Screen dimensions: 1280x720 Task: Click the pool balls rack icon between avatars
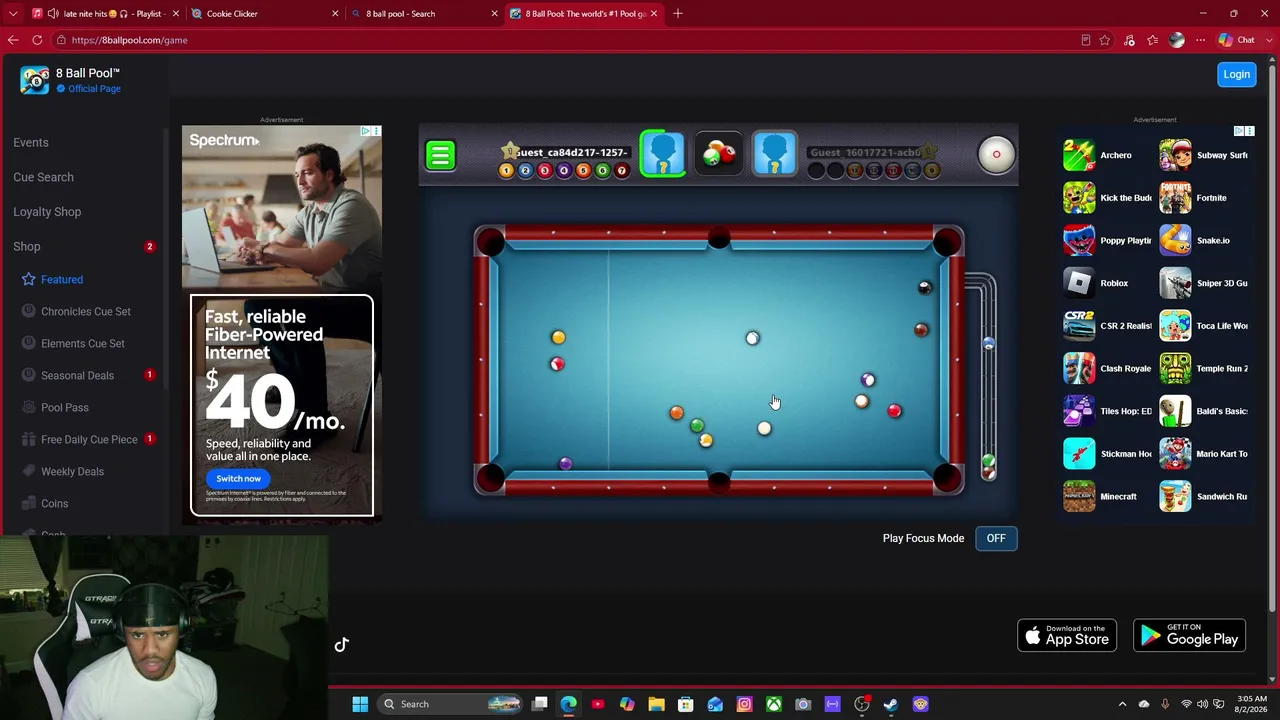click(719, 154)
